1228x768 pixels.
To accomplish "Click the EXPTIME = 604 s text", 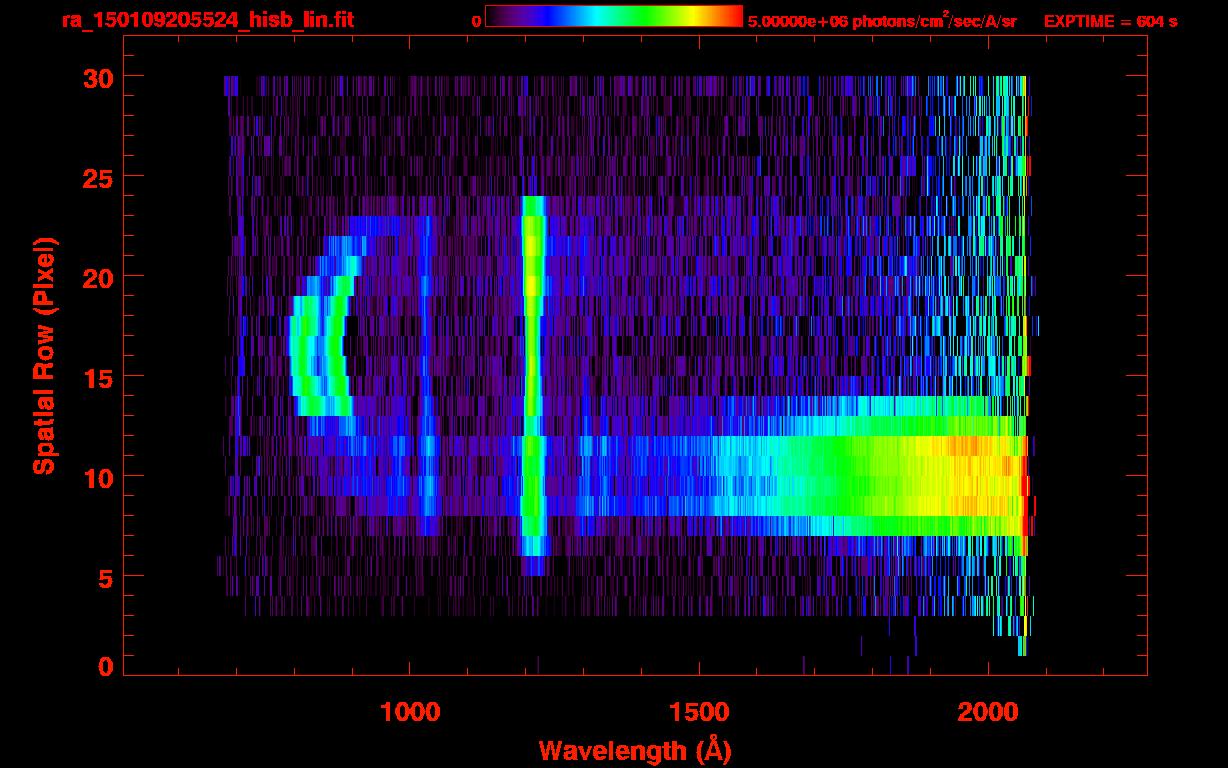I will click(x=1110, y=21).
